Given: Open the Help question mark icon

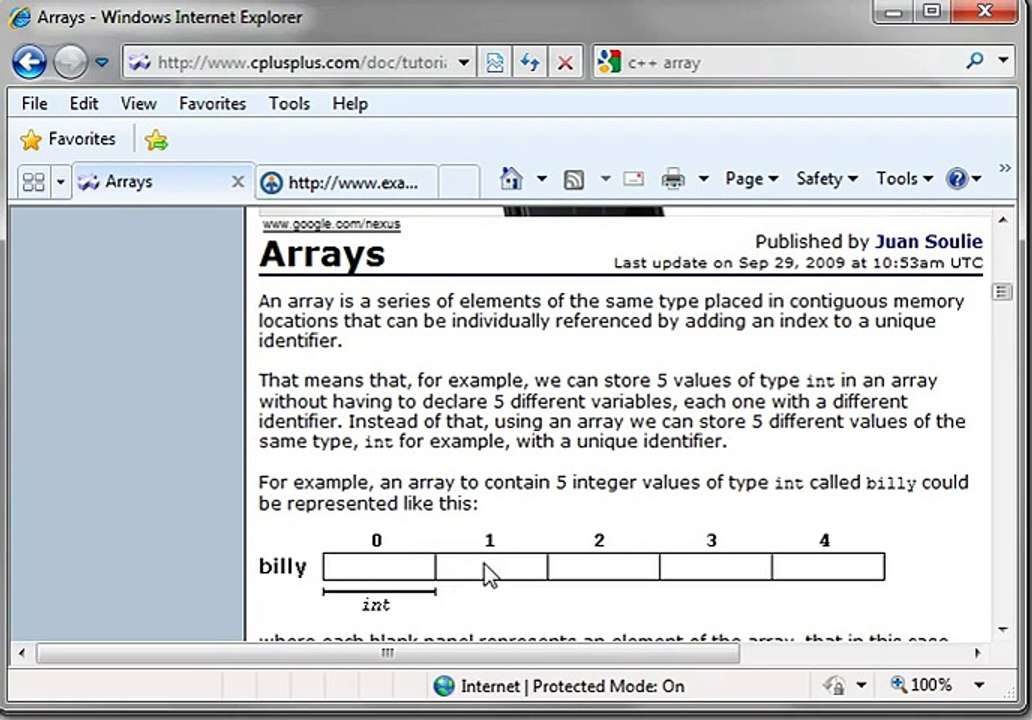Looking at the screenshot, I should pyautogui.click(x=963, y=178).
